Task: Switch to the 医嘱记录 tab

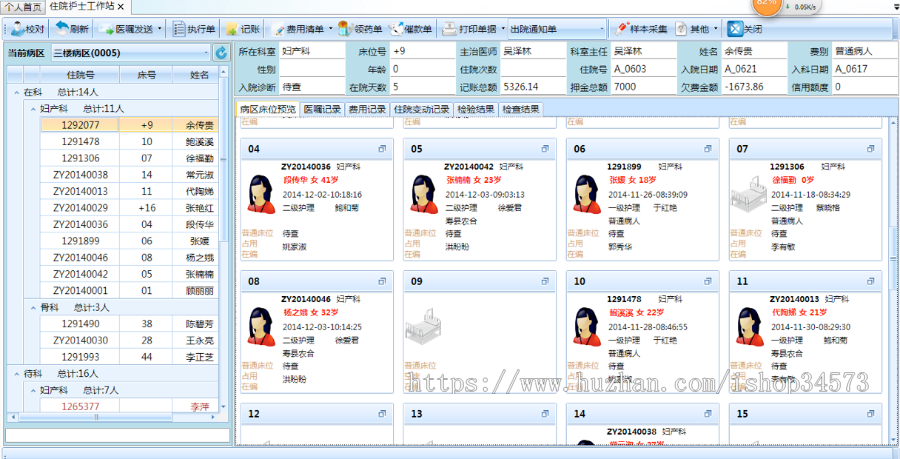Action: (323, 109)
